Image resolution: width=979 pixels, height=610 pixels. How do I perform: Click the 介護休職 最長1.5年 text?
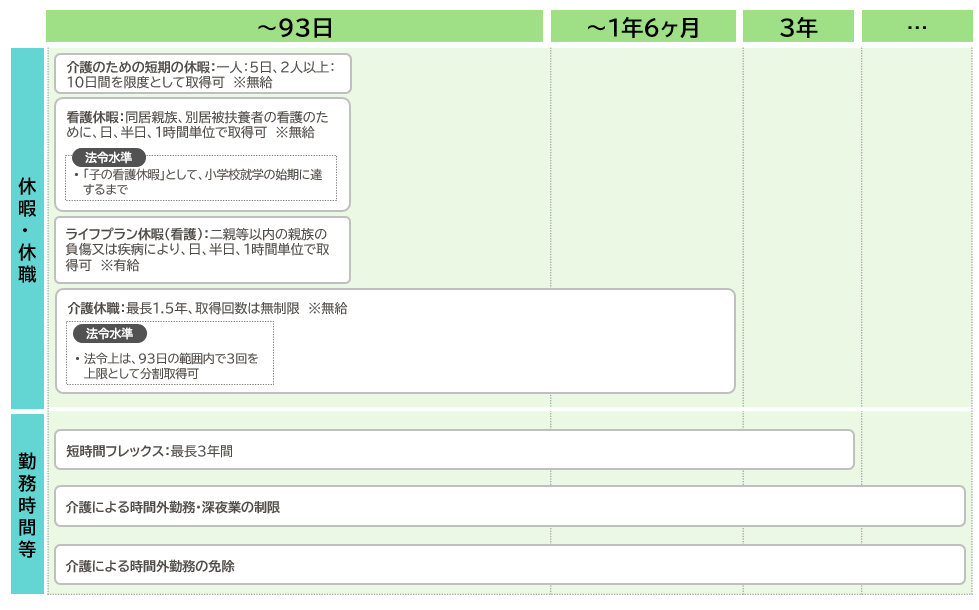pyautogui.click(x=207, y=308)
